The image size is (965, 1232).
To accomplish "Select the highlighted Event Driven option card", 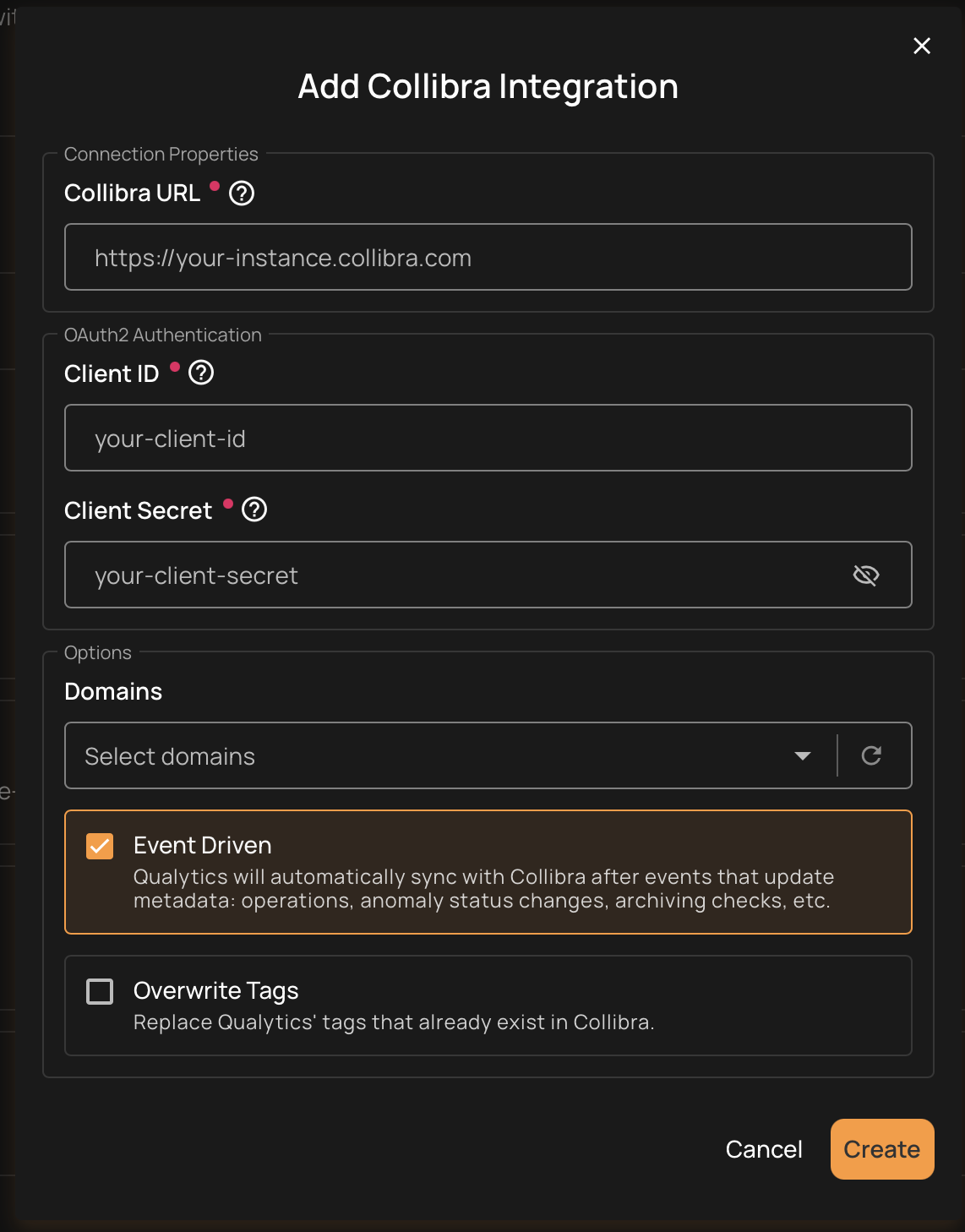I will click(488, 871).
